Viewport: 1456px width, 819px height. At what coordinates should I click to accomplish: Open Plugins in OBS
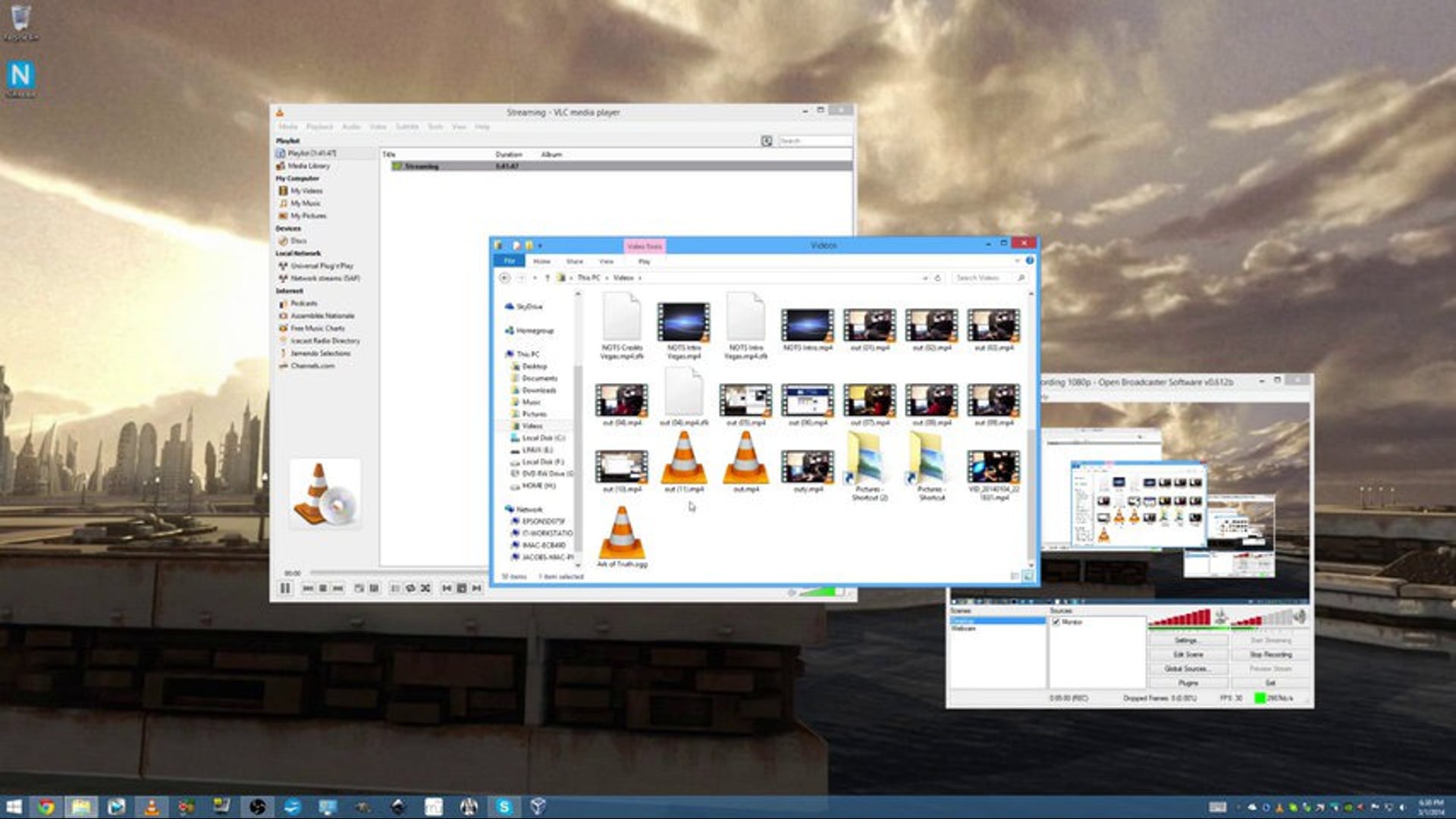(x=1188, y=683)
